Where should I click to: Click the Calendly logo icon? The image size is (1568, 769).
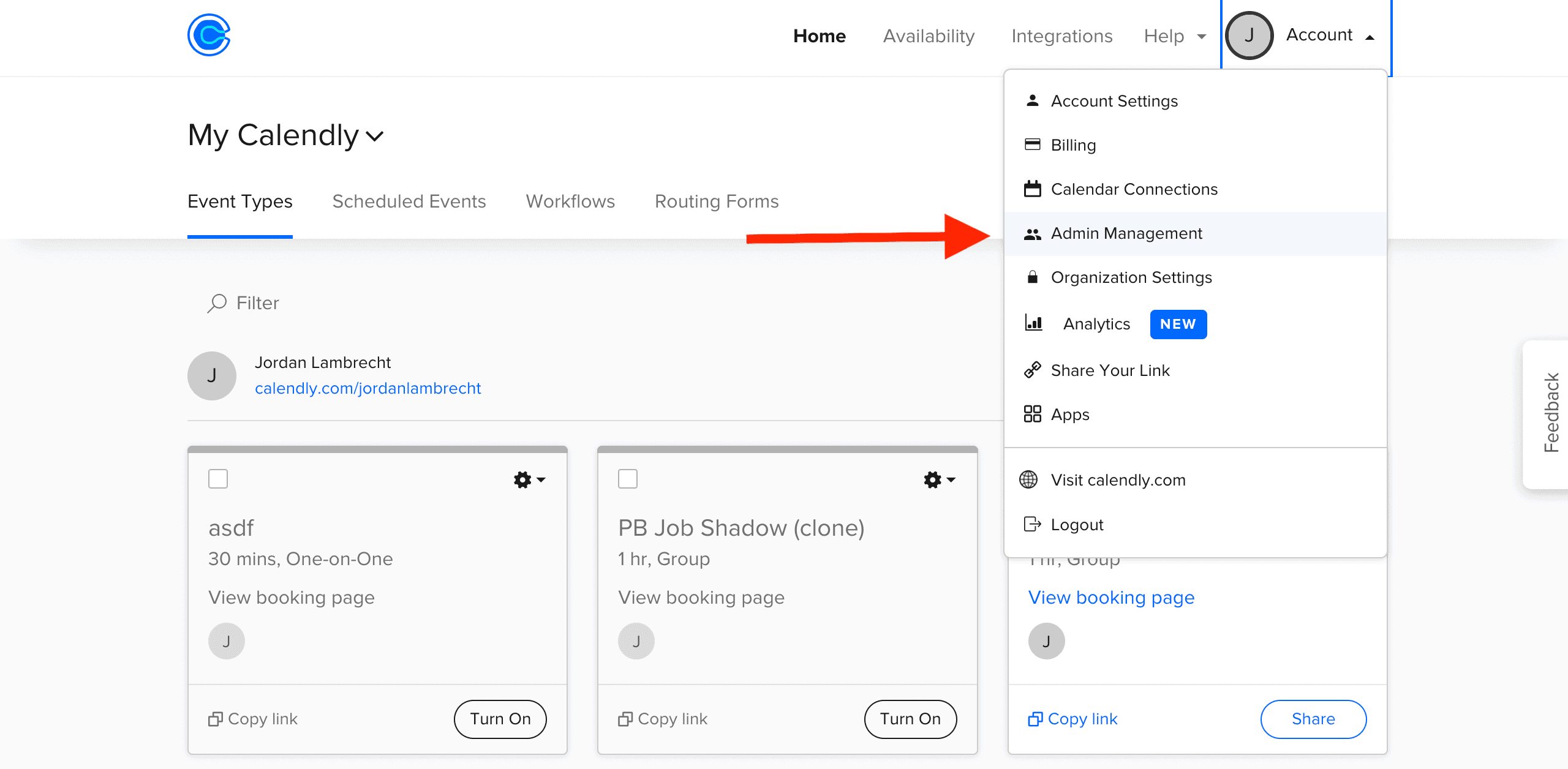point(209,35)
